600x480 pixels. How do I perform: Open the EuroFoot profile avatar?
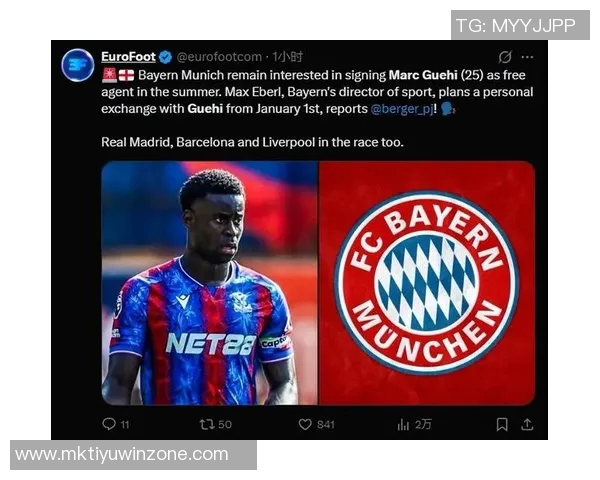point(78,65)
